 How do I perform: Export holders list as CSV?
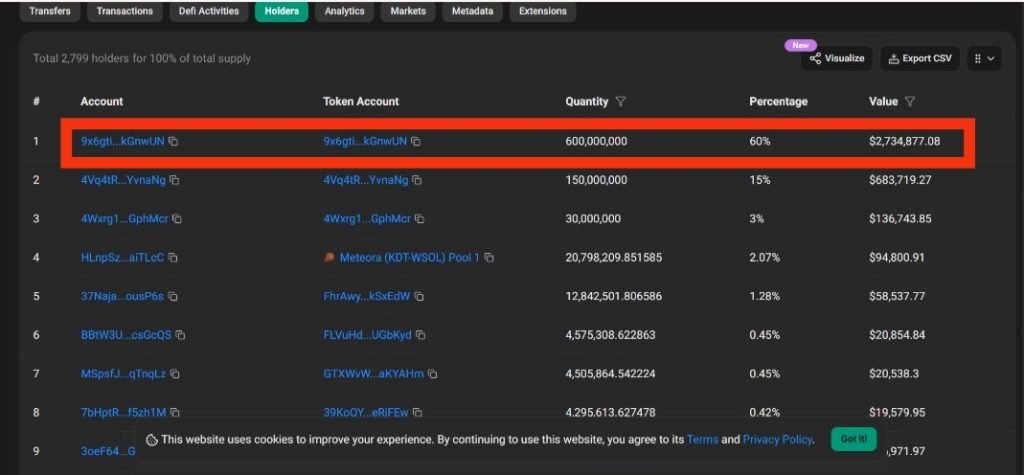(x=919, y=59)
